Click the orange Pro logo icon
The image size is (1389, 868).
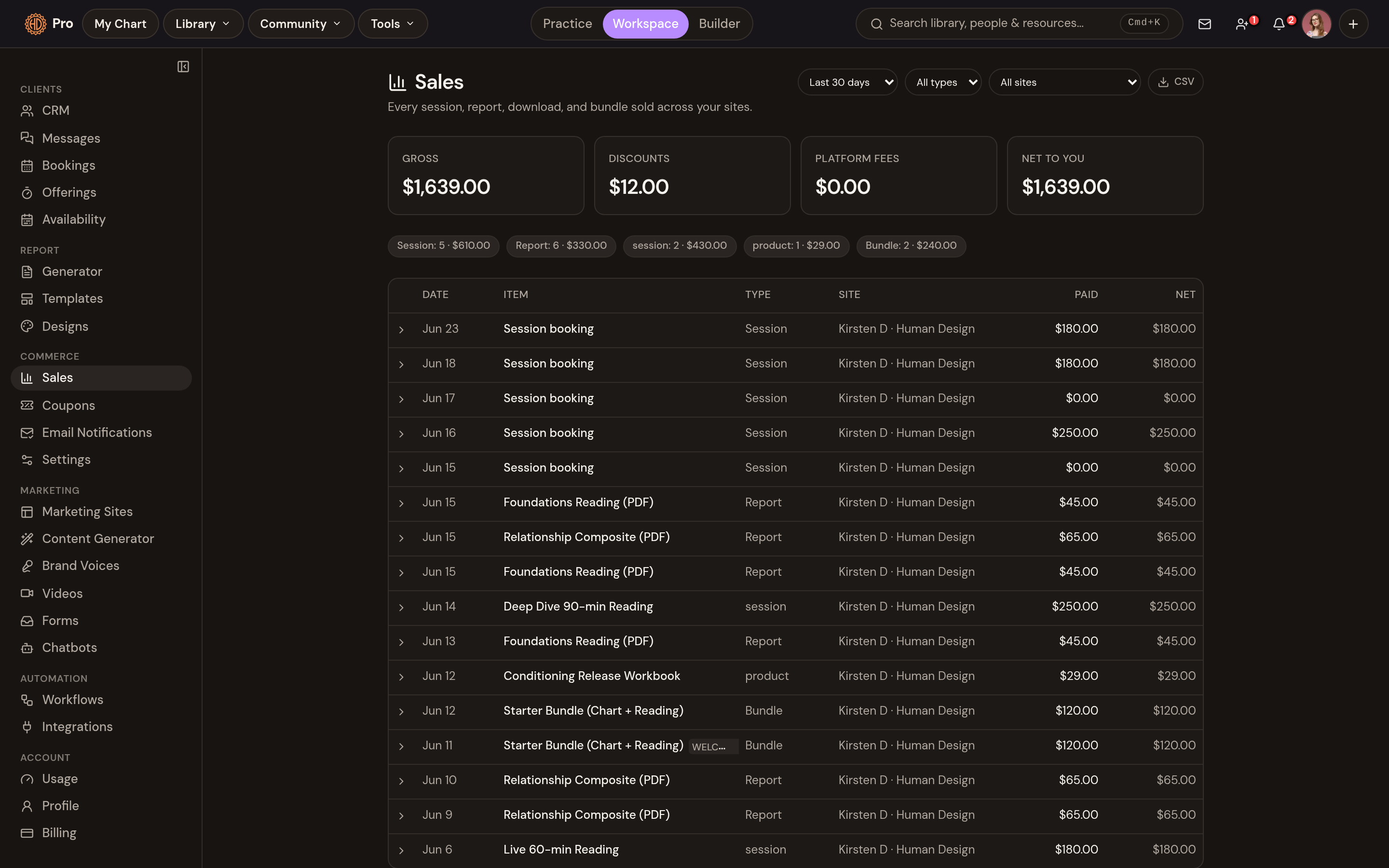36,24
